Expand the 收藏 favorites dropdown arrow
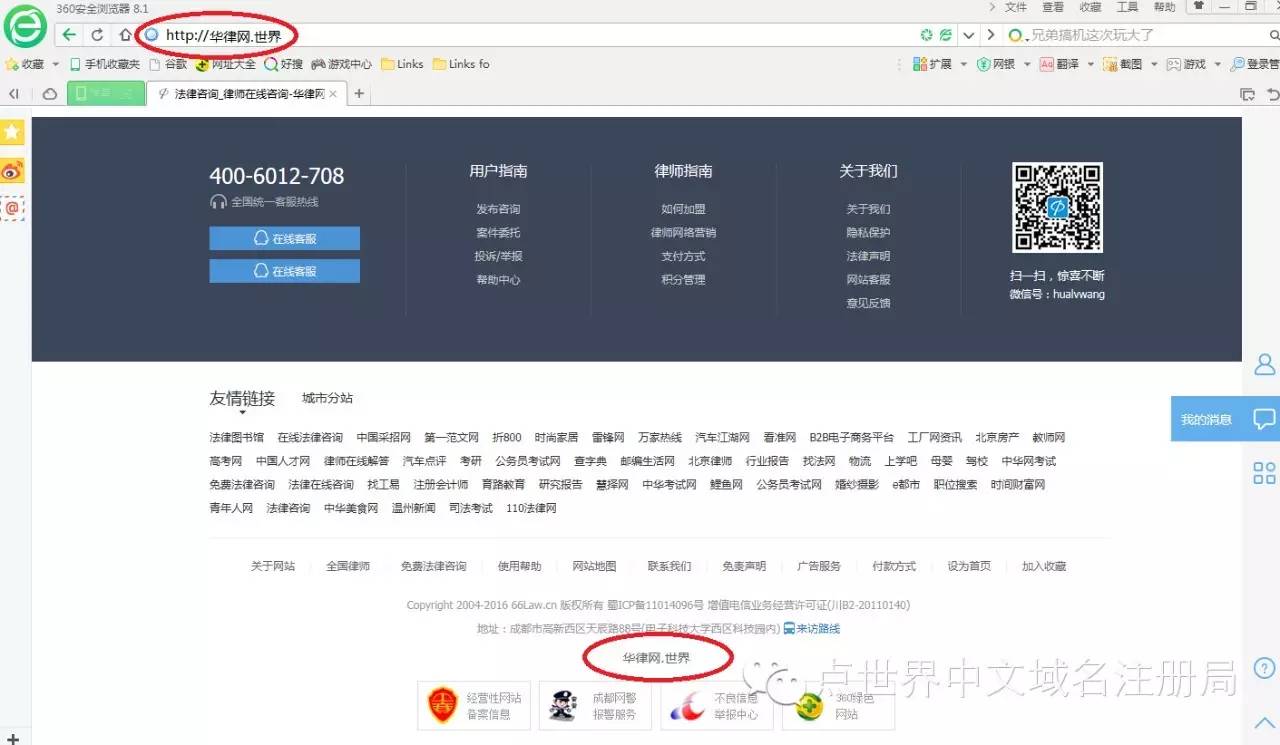Image resolution: width=1280 pixels, height=745 pixels. (56, 64)
